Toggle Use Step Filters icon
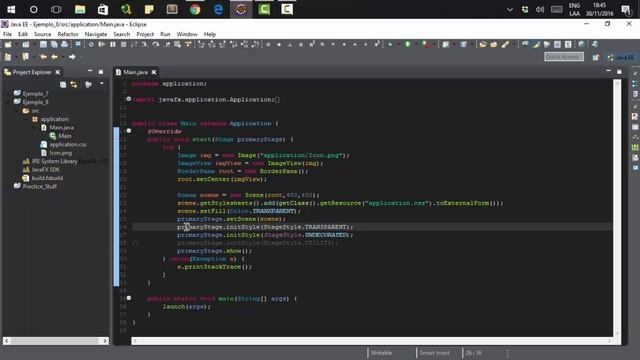640x360 pixels. coord(188,44)
